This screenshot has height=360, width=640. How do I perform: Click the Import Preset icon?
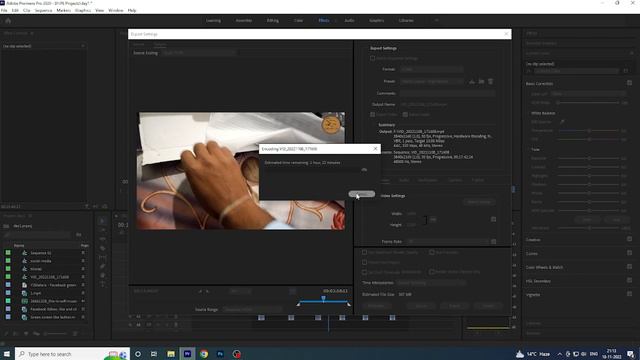coord(481,82)
